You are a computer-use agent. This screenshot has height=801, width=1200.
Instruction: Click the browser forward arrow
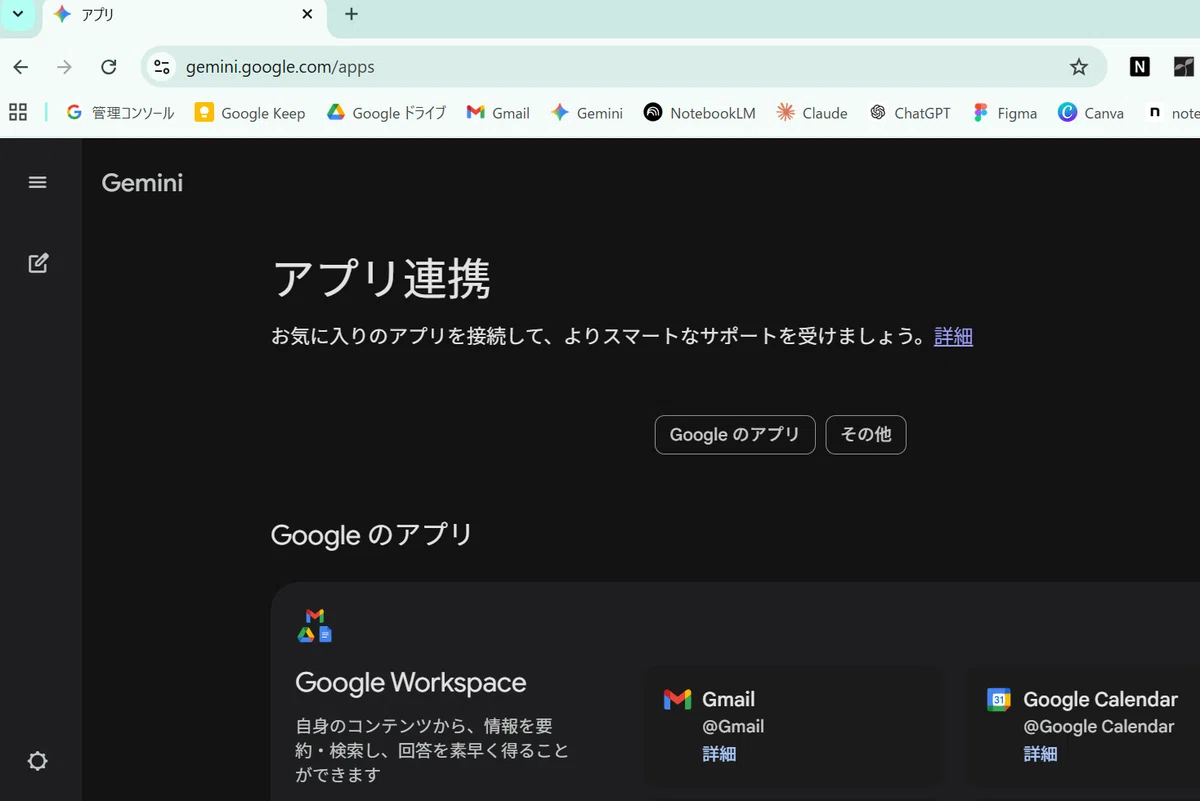65,67
